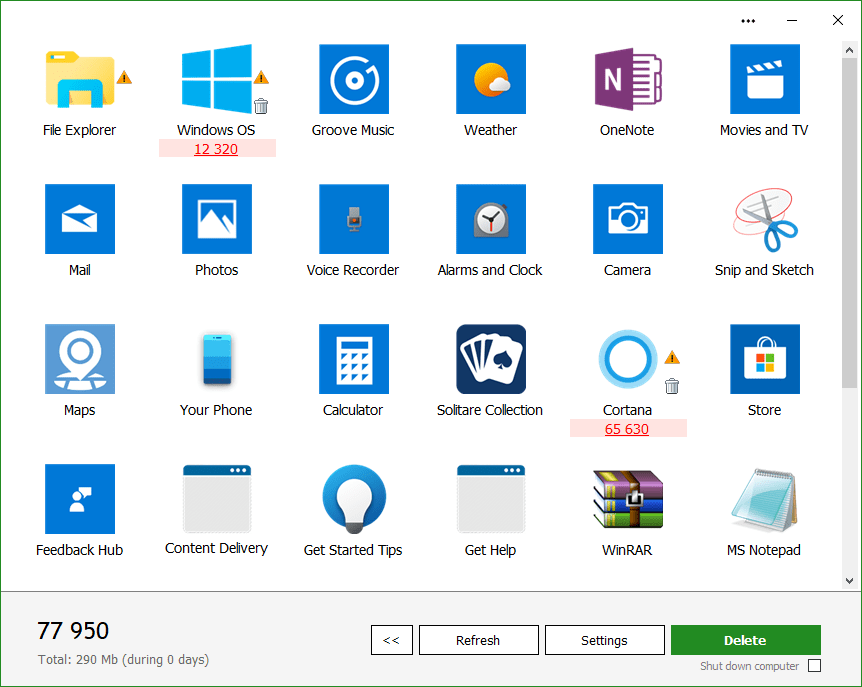Click the warning triangle on File Explorer
The height and width of the screenshot is (687, 862).
pos(123,75)
